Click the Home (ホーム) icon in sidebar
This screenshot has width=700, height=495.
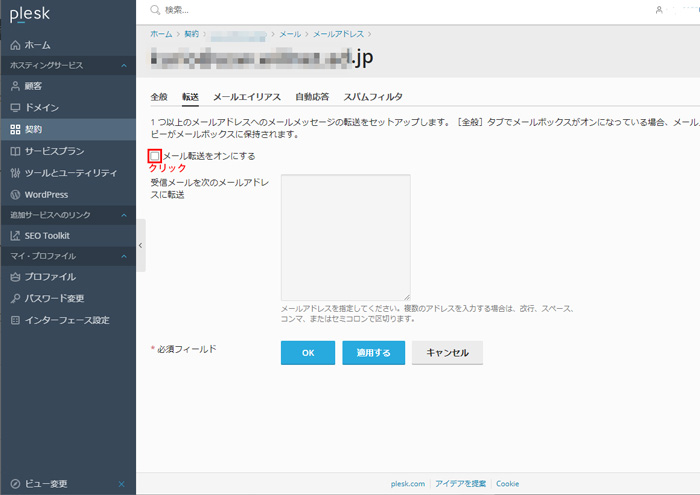[15, 46]
